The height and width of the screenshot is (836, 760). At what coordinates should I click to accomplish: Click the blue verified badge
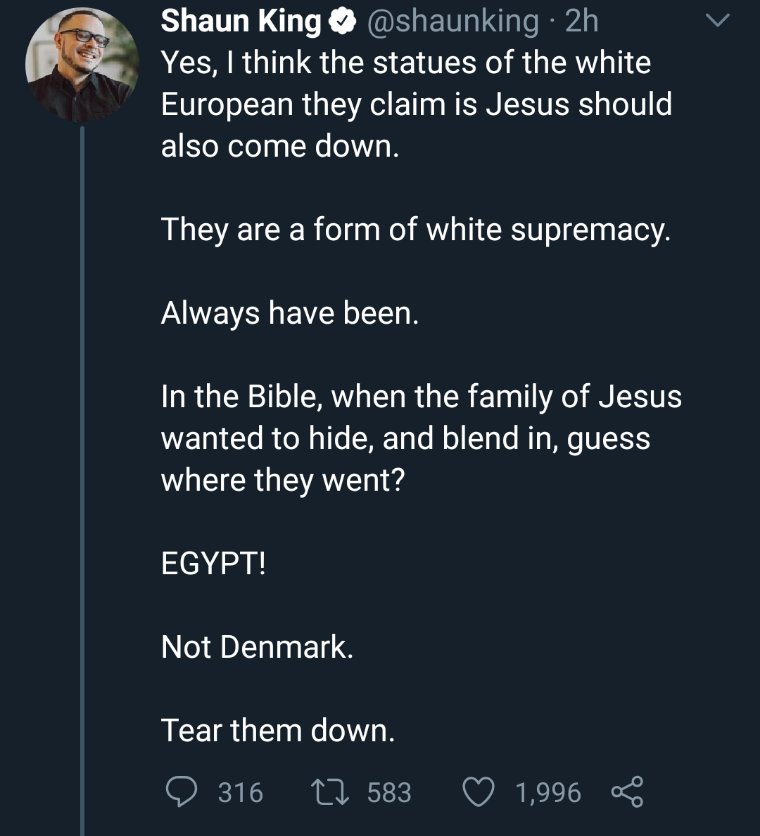coord(340,21)
